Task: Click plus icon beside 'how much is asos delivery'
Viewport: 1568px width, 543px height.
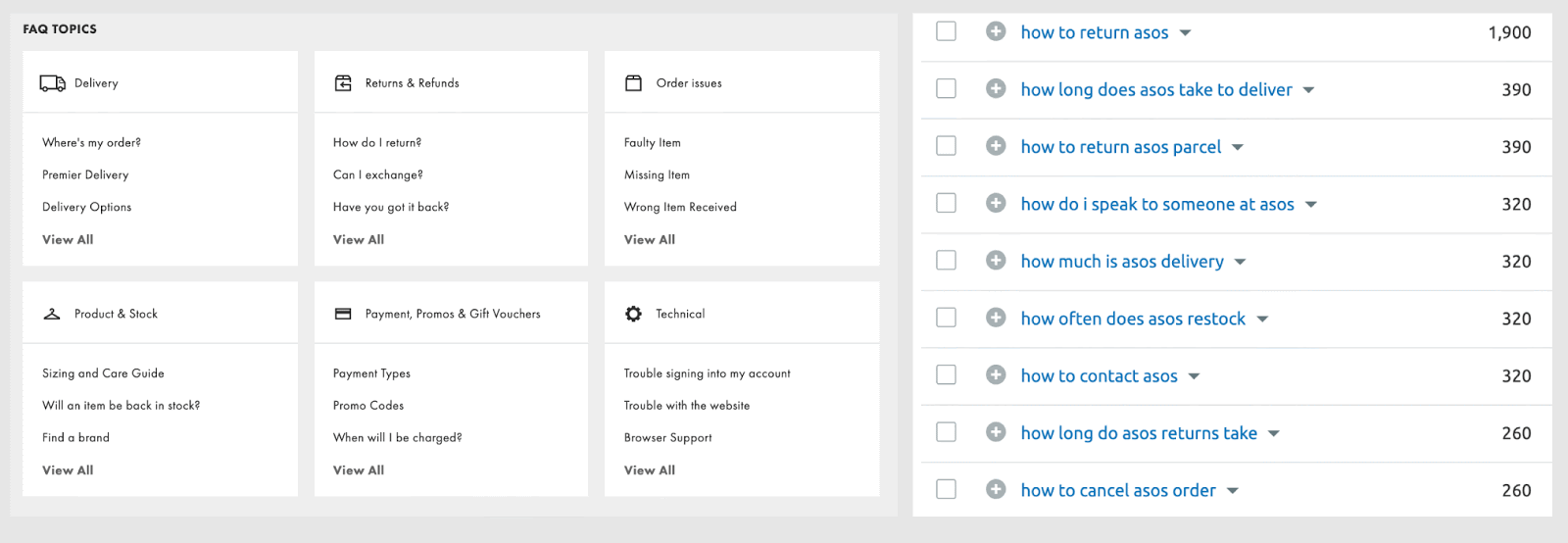Action: pos(996,261)
